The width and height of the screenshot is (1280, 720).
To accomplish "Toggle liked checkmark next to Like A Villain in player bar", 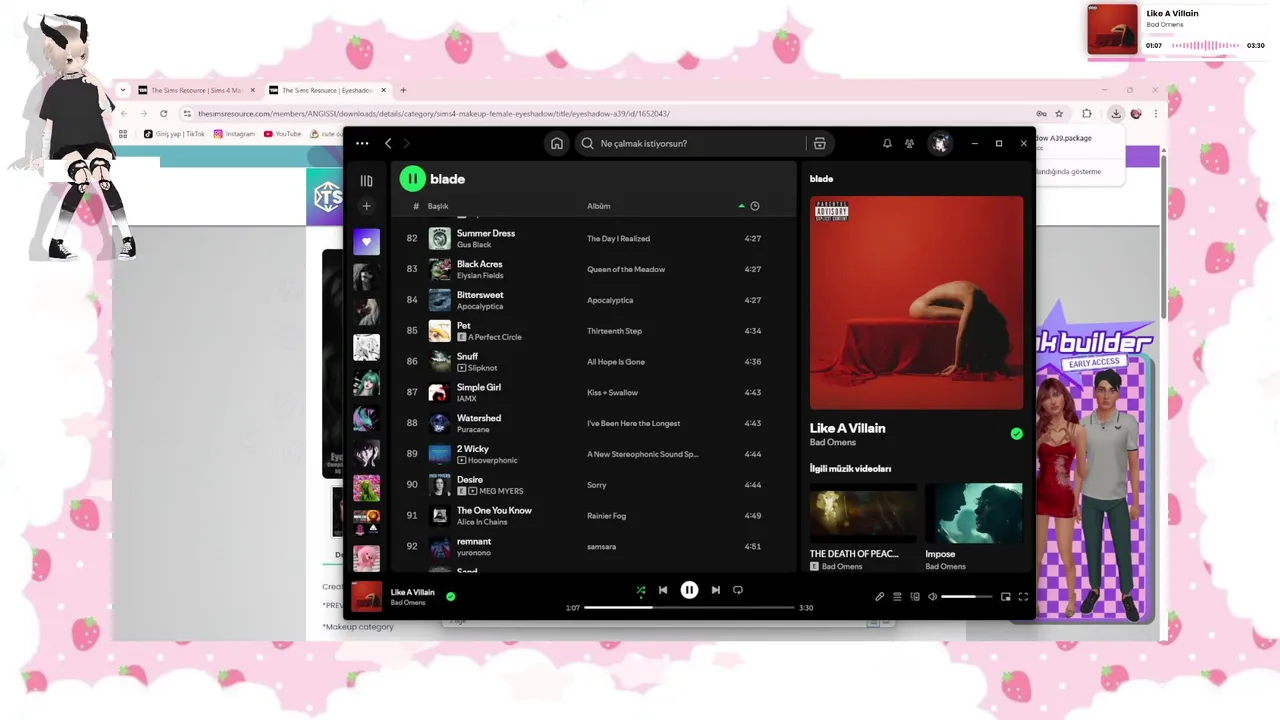I will coord(451,596).
